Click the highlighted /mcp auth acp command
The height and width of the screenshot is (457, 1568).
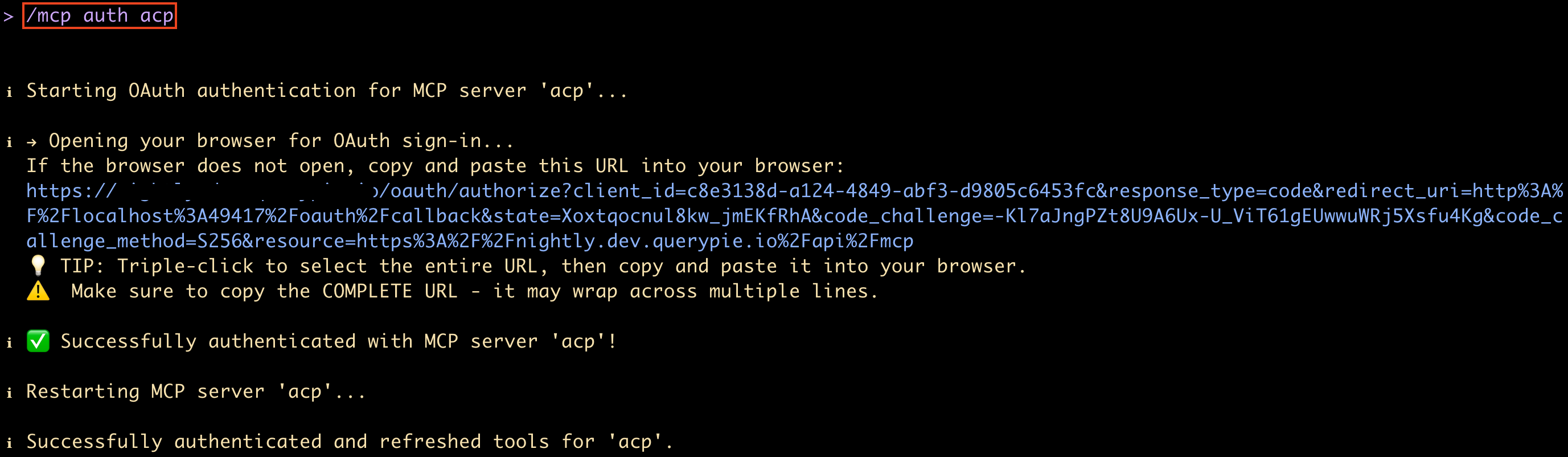click(x=100, y=15)
